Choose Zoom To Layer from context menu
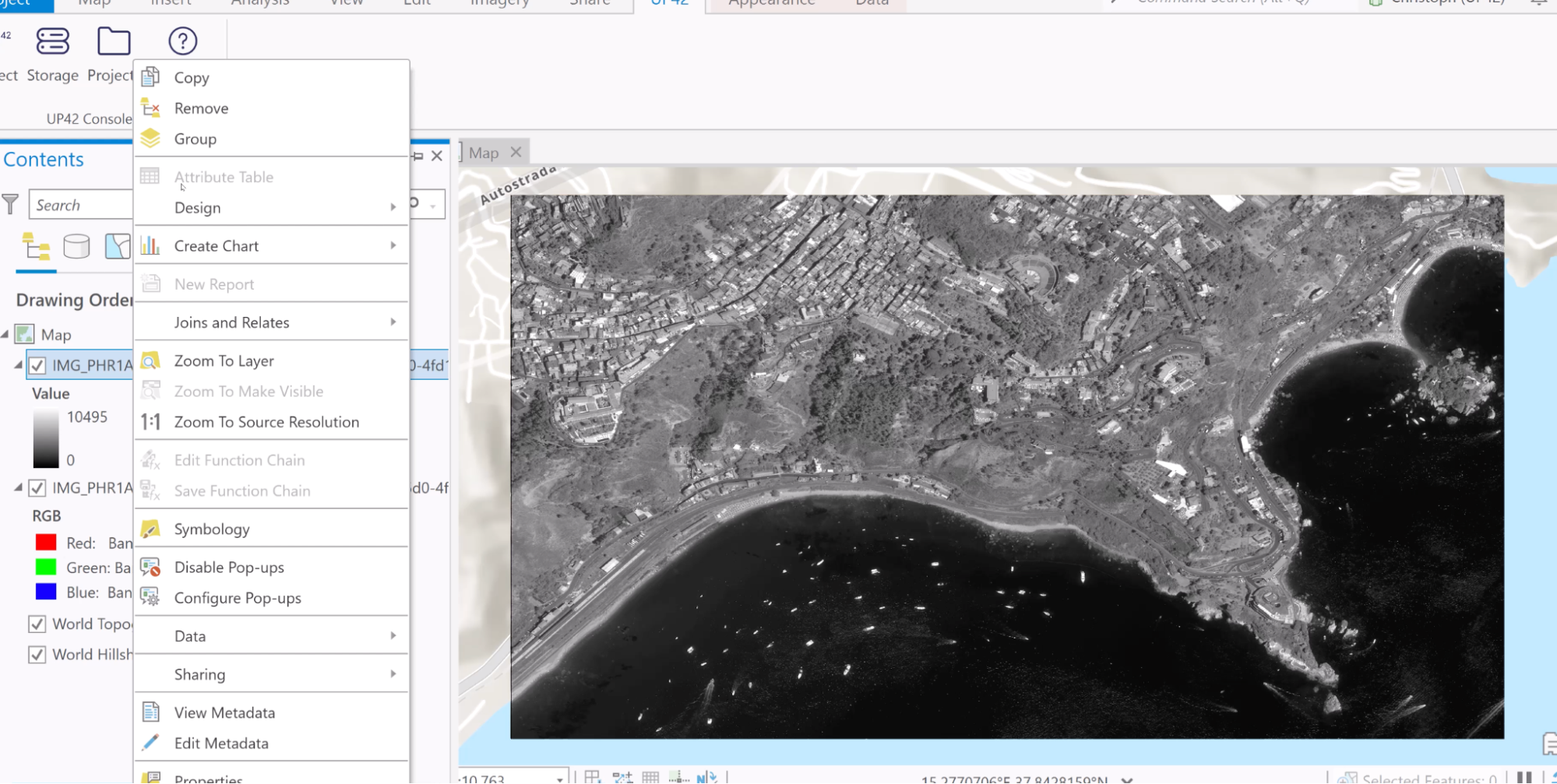 click(224, 361)
